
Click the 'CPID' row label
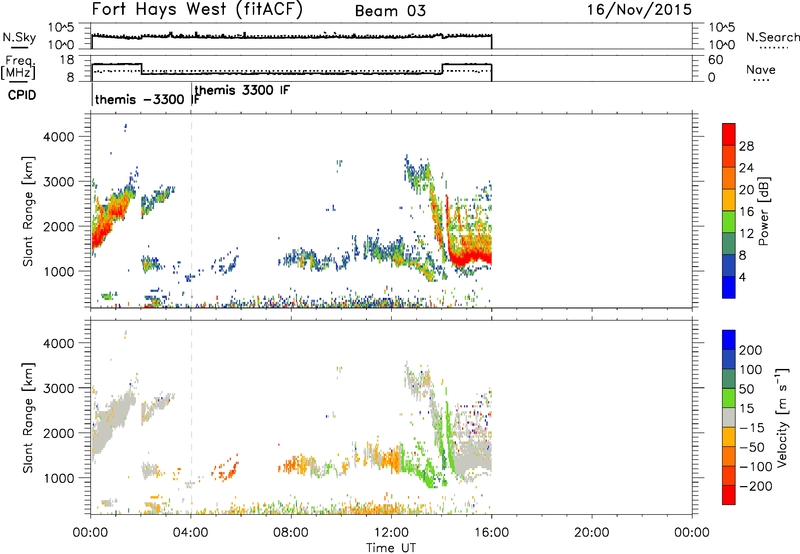22,95
